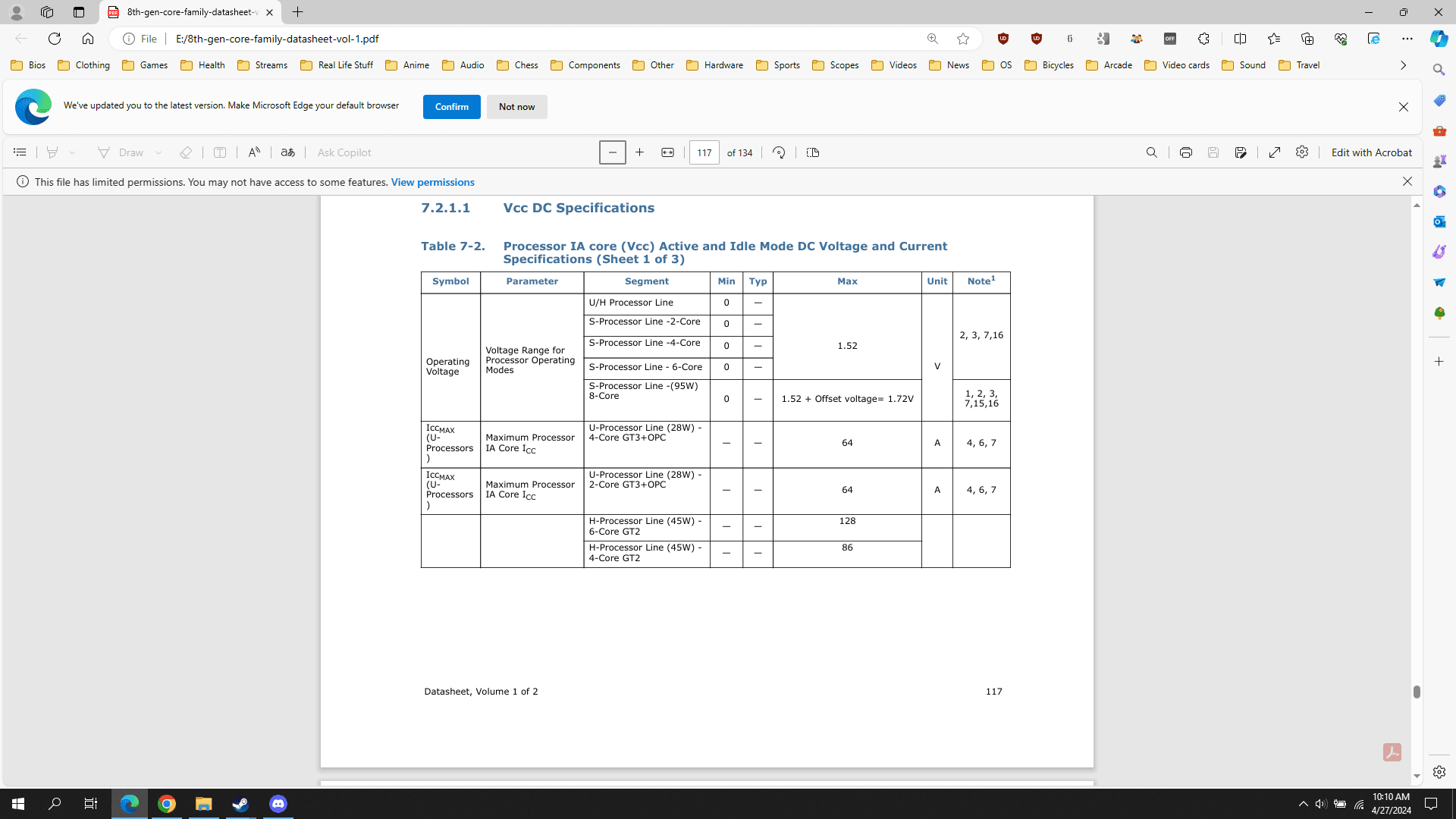Click the Acrobat icon on page corner
Image resolution: width=1456 pixels, height=819 pixels.
1392,752
